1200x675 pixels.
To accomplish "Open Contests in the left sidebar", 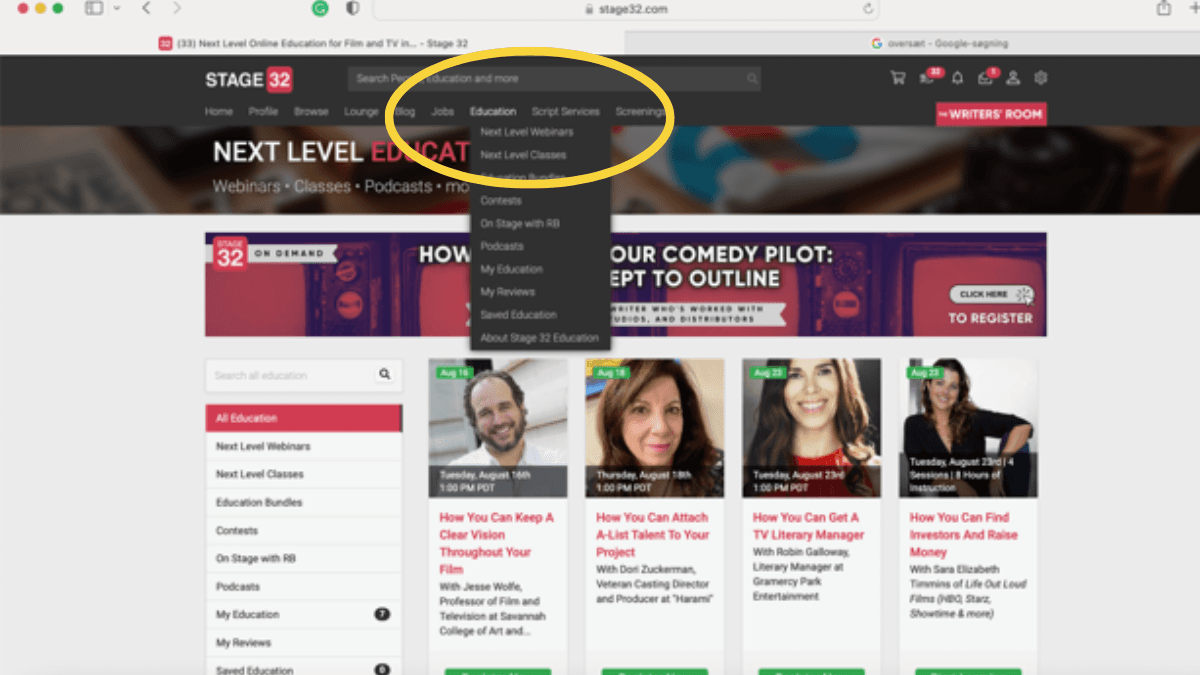I will point(304,530).
